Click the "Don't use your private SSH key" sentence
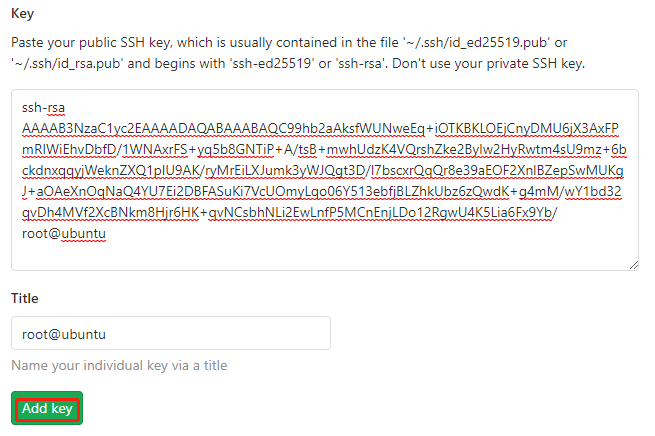655x436 pixels. point(488,63)
